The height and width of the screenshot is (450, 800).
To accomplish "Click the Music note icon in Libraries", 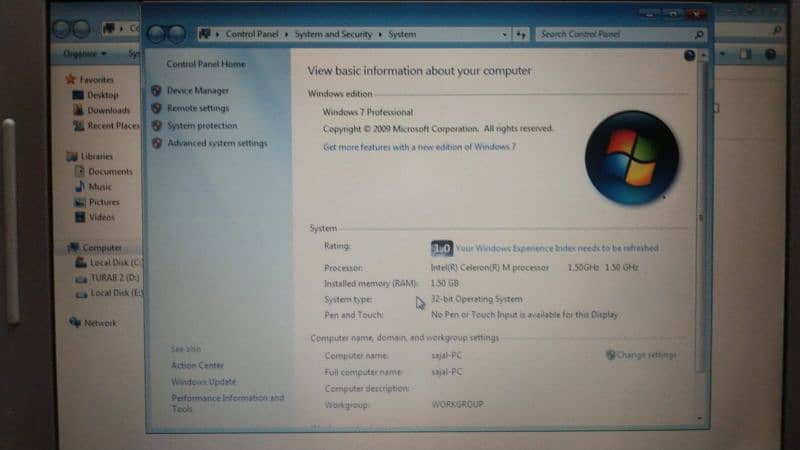I will click(80, 187).
